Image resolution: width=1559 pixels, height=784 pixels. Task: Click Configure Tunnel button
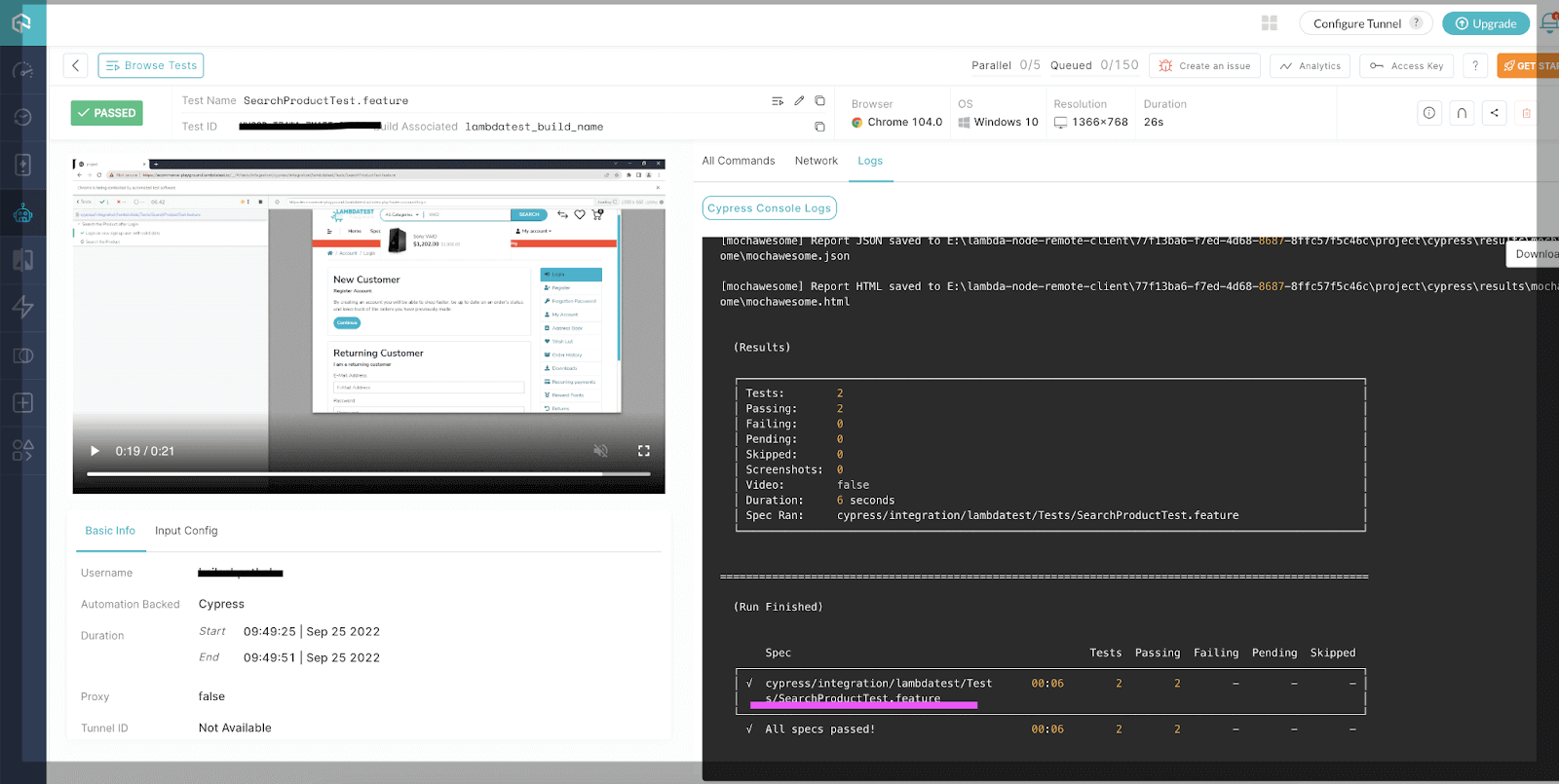pos(1364,23)
